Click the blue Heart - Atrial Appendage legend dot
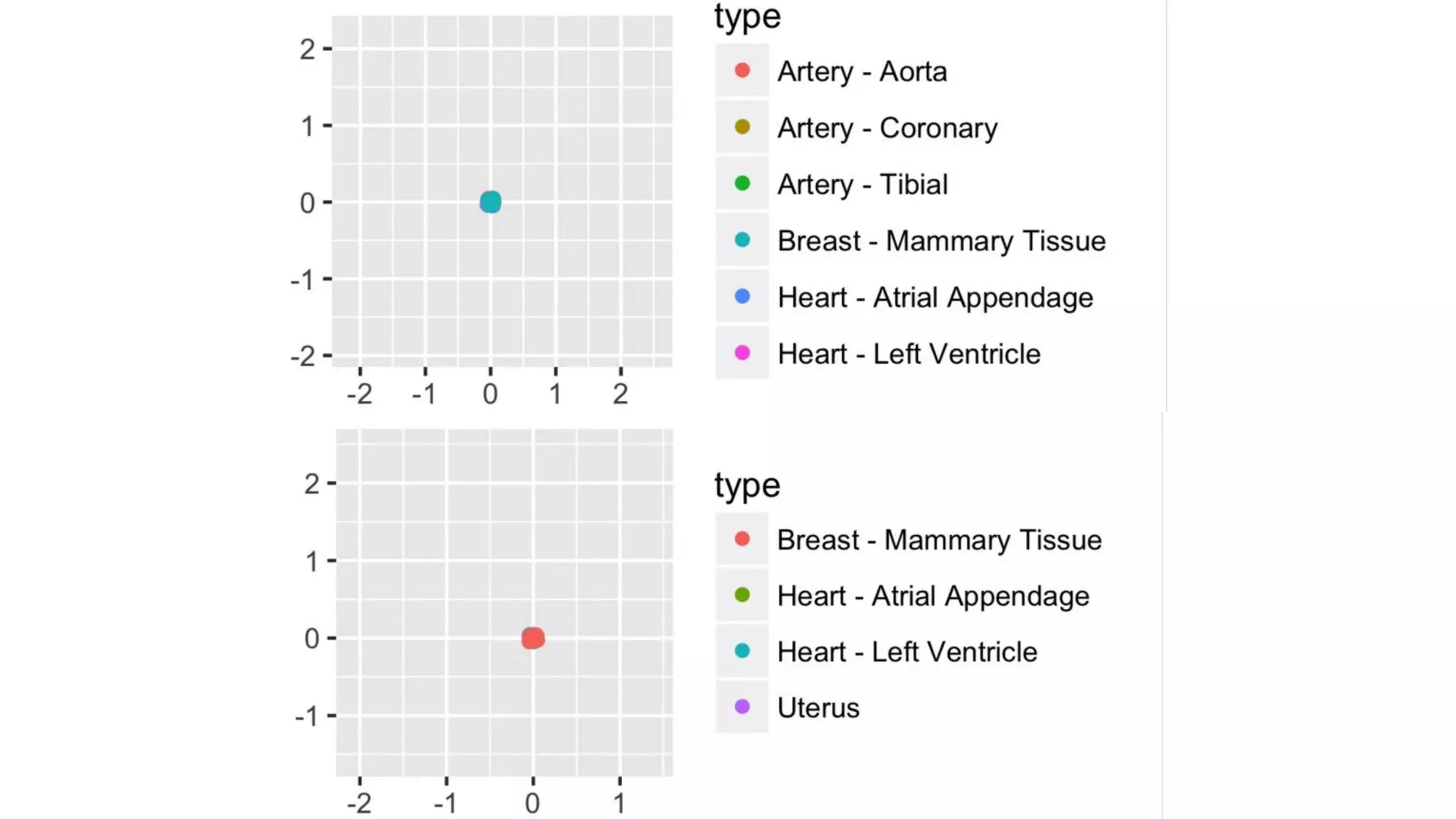The width and height of the screenshot is (1456, 819). 742,296
